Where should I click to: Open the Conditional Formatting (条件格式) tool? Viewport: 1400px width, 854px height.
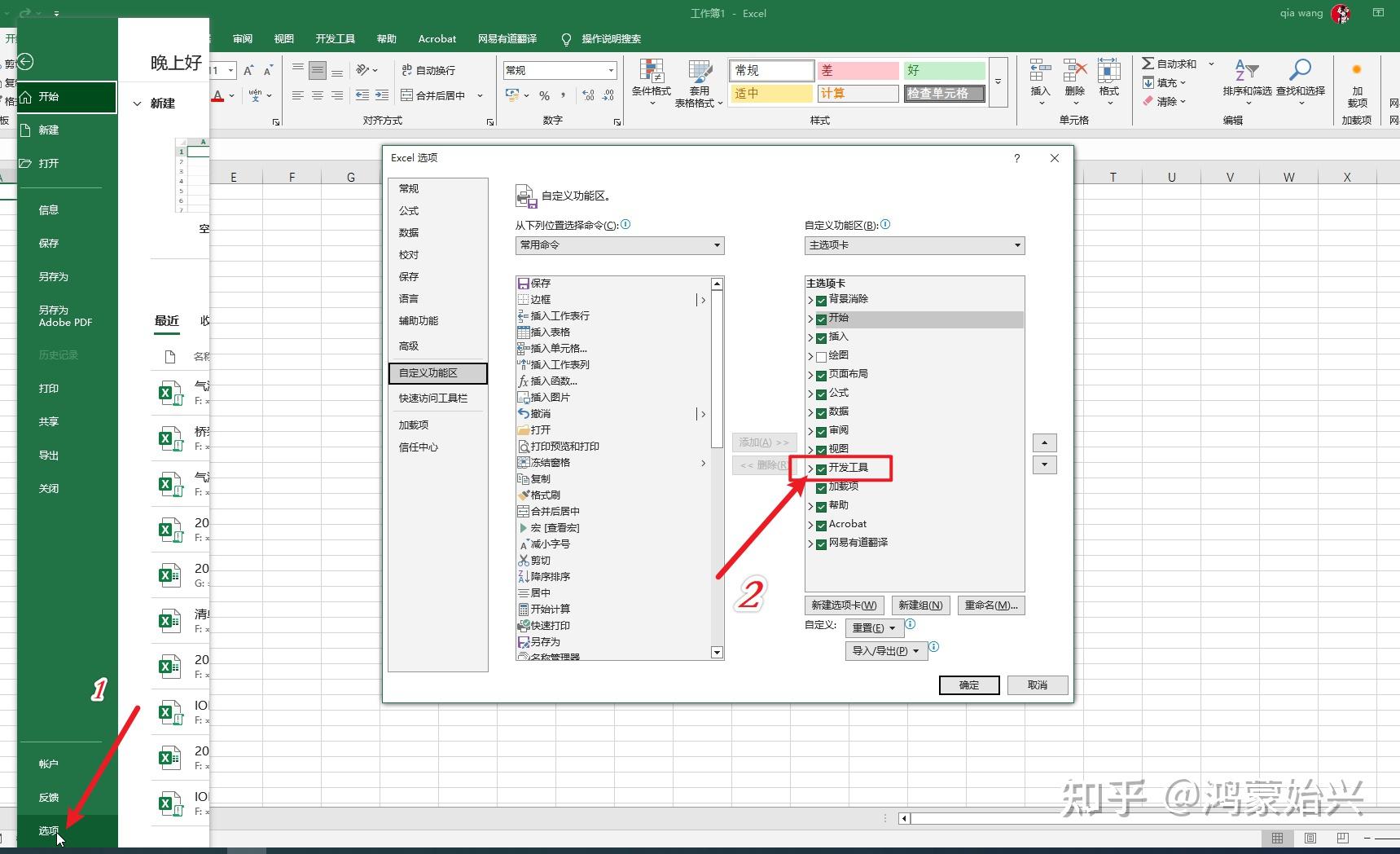[651, 82]
